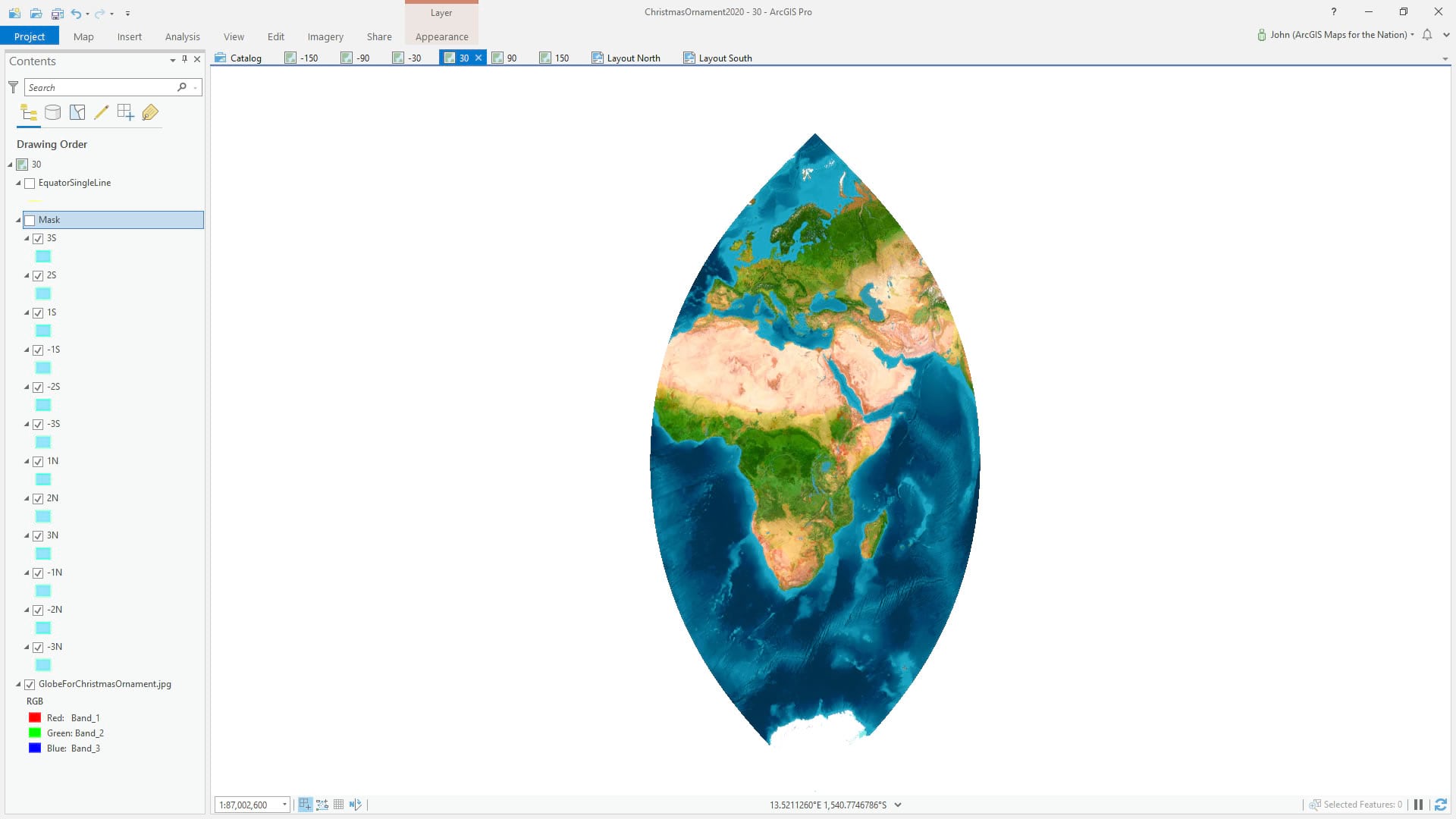Viewport: 1456px width, 819px height.
Task: Click List By Selection icon
Action: click(x=77, y=113)
